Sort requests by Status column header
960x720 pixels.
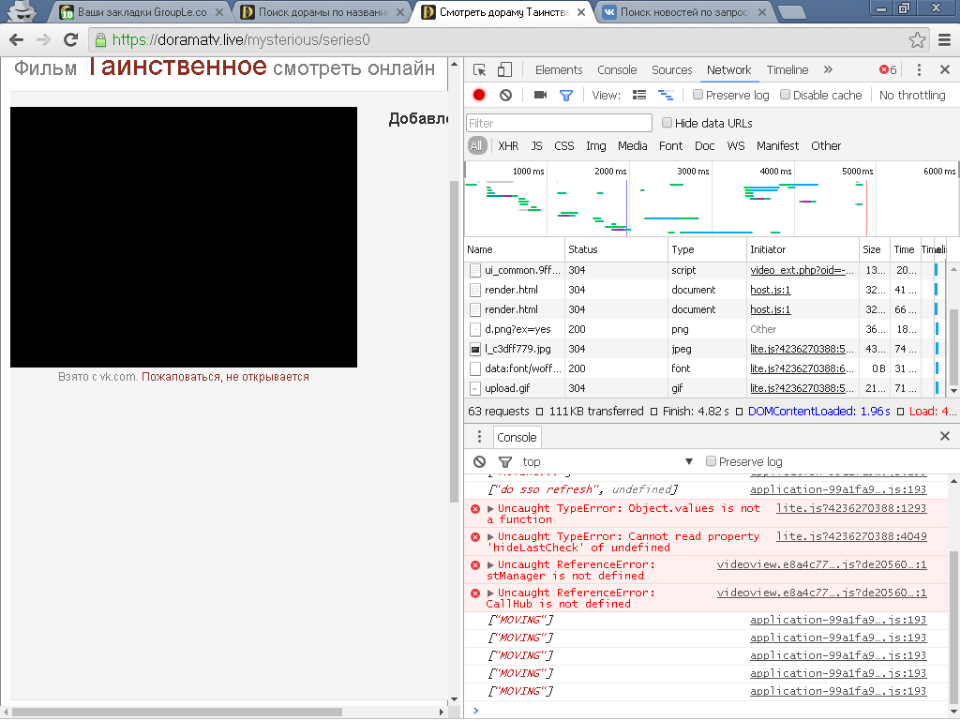pos(616,249)
